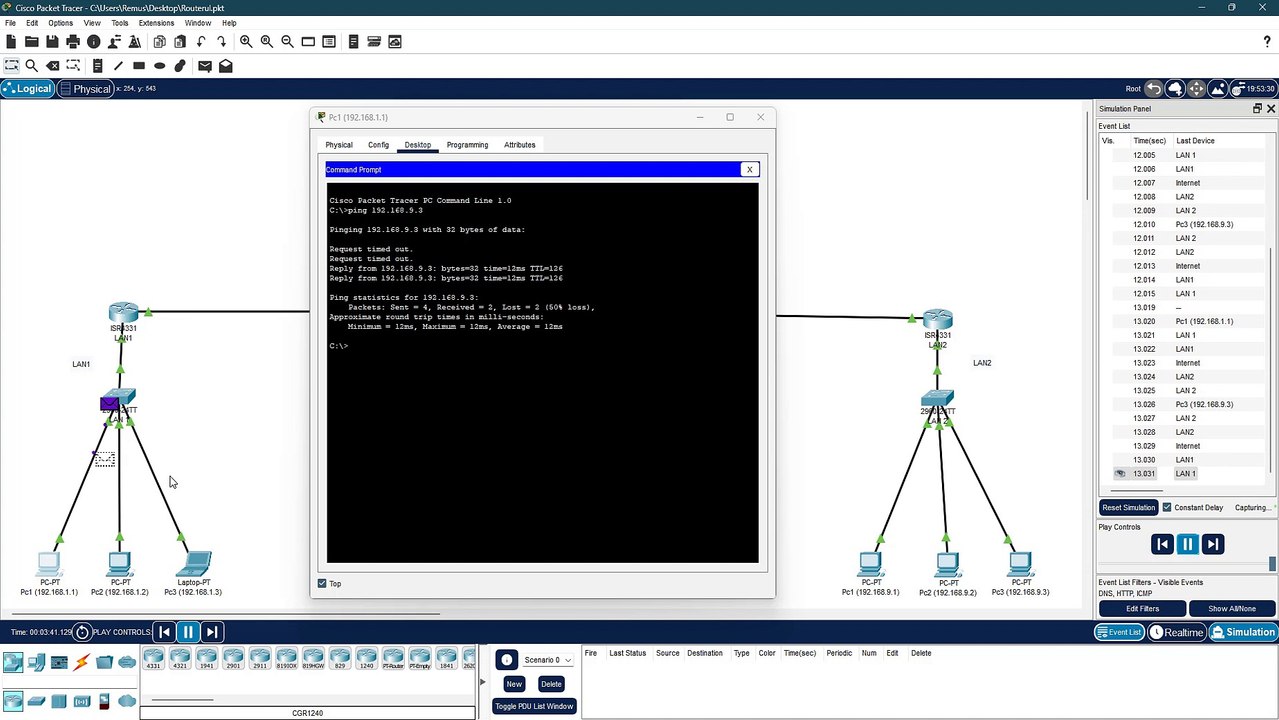The height and width of the screenshot is (720, 1279).
Task: Click the Help question mark icon
Action: (x=1267, y=42)
